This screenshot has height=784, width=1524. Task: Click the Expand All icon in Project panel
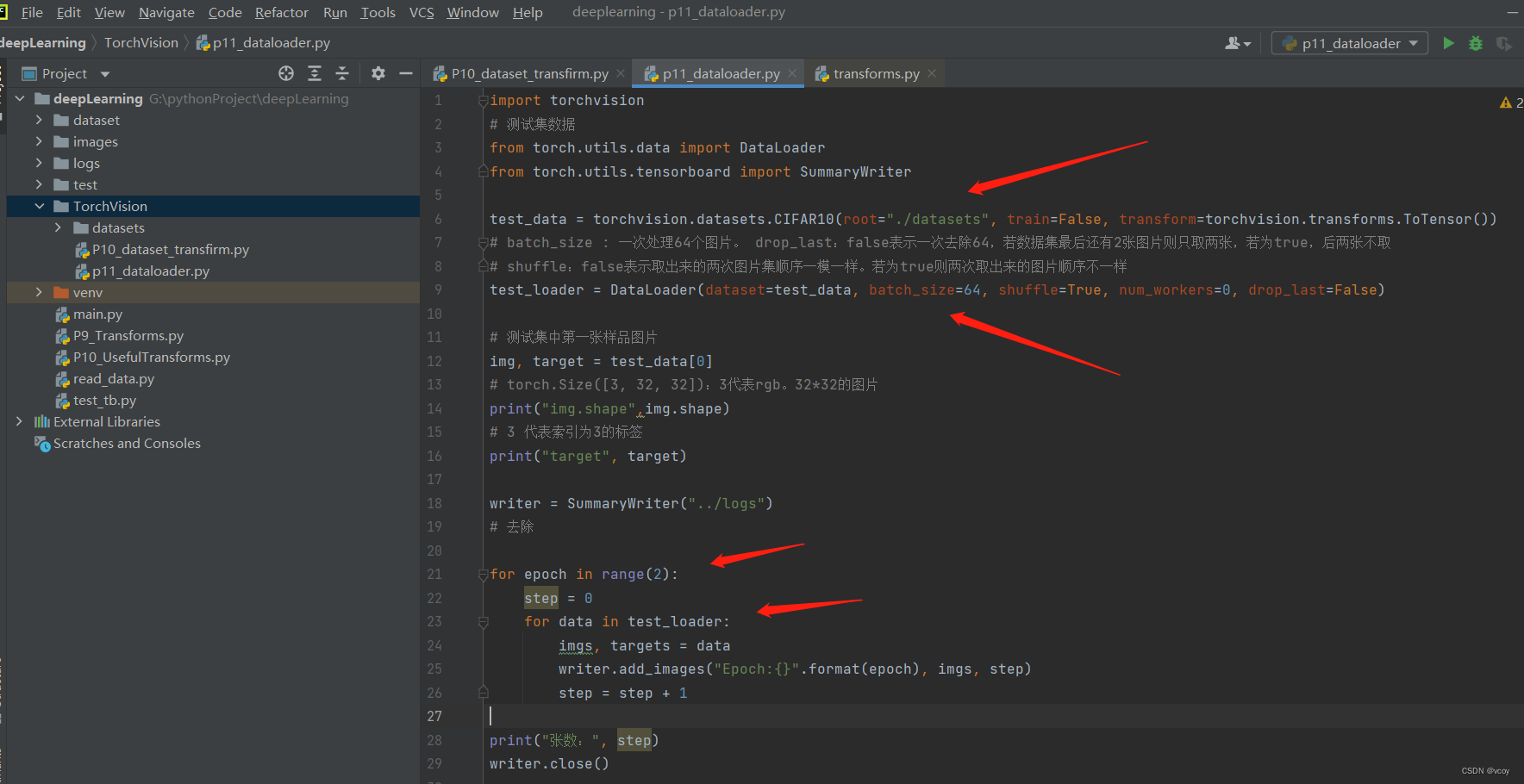click(315, 73)
